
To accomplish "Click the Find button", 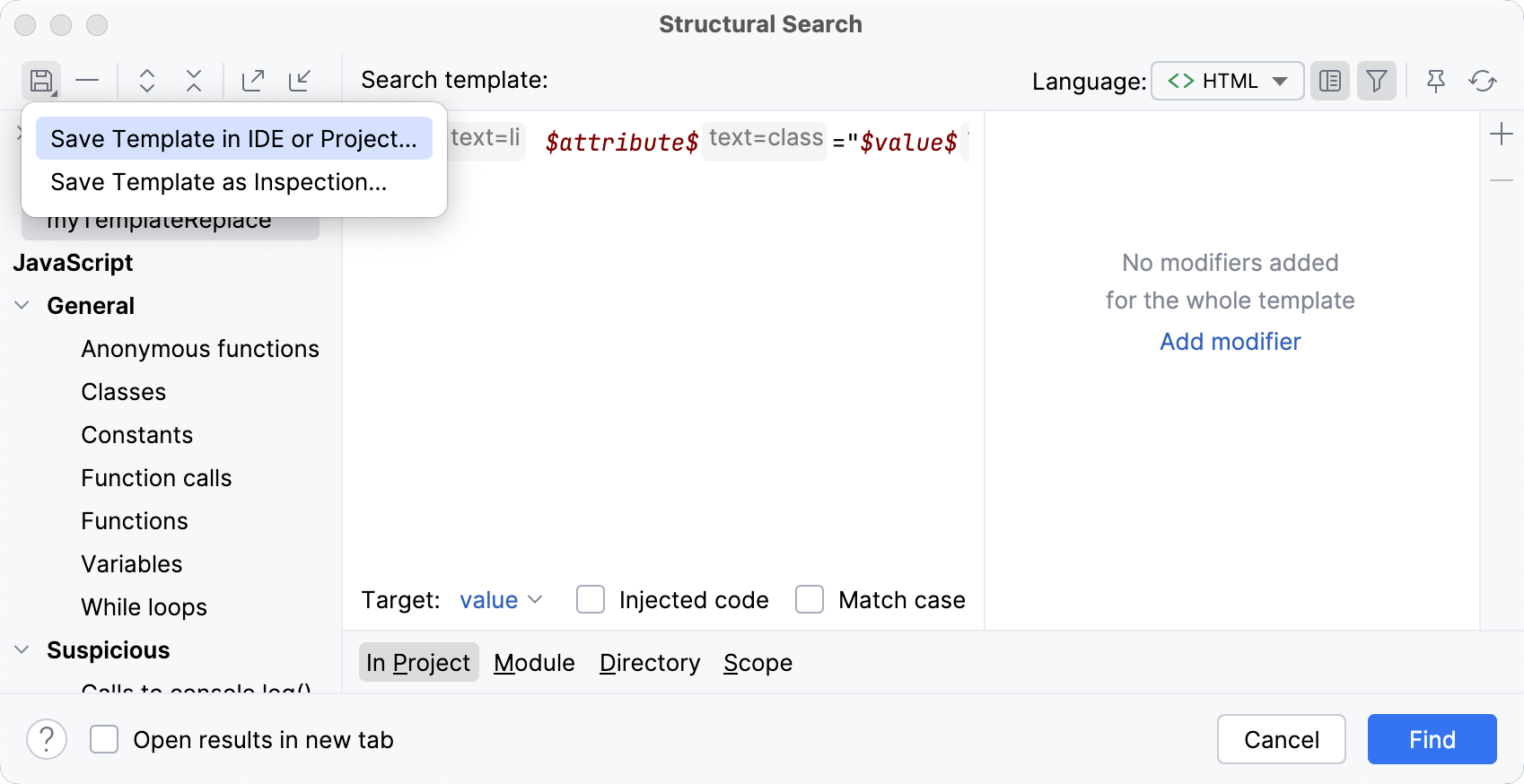I will (x=1432, y=739).
